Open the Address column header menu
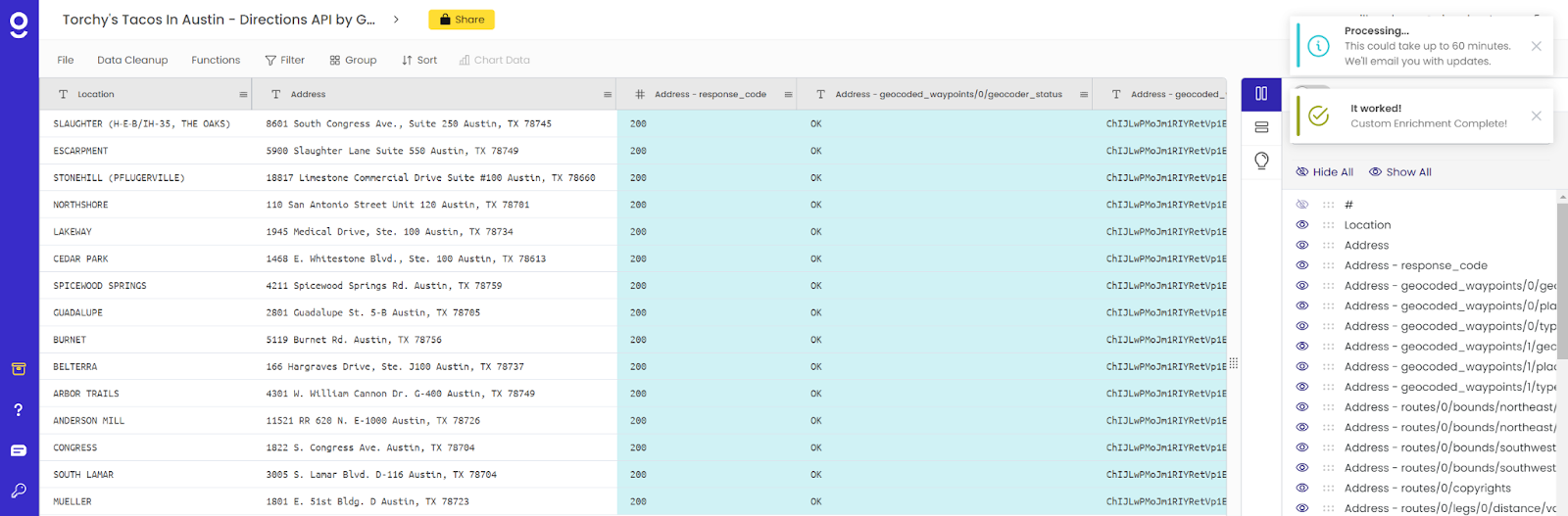Screen dimensions: 1568x516 [608, 95]
